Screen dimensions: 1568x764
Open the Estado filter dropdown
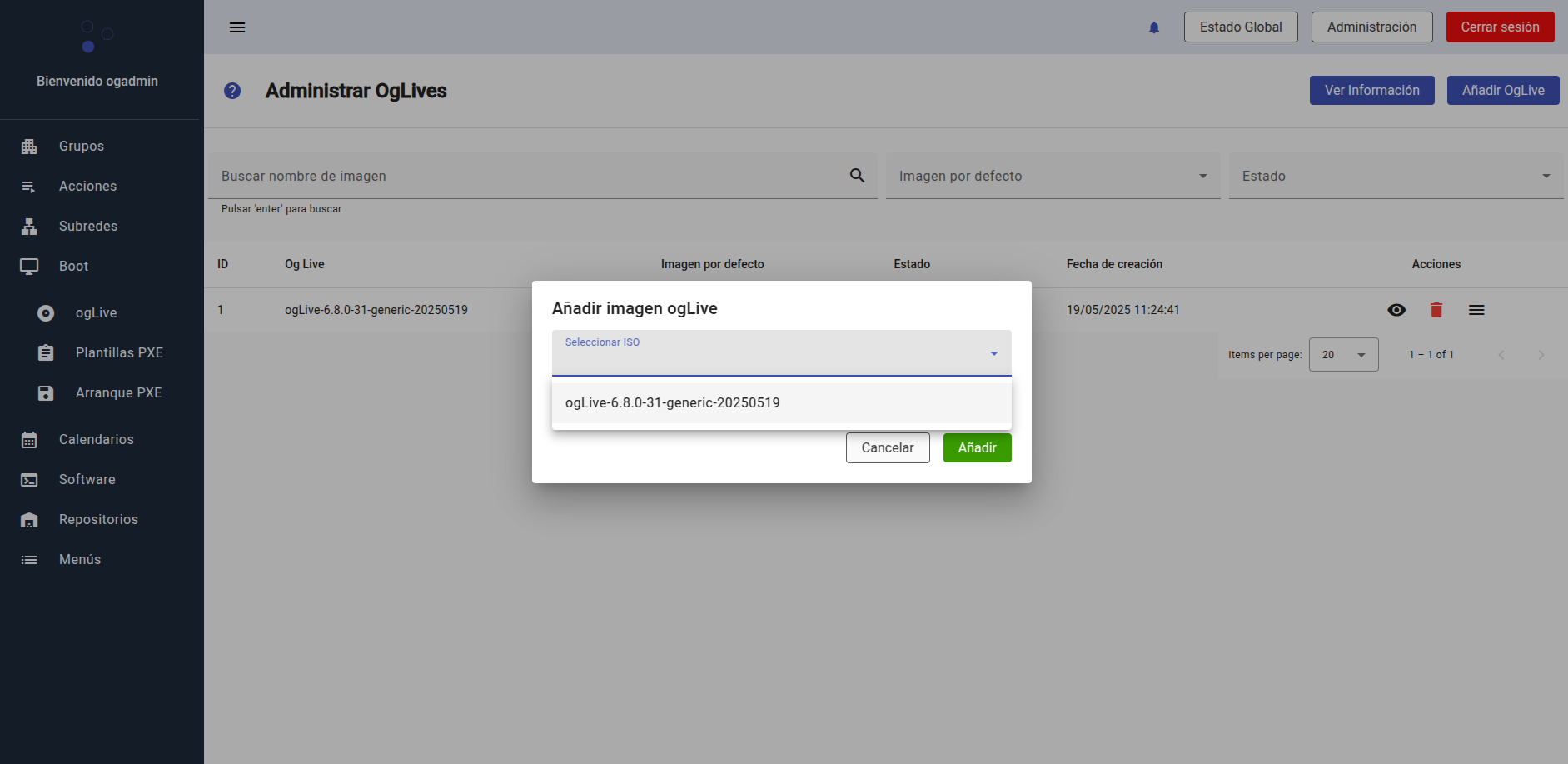(x=1396, y=176)
